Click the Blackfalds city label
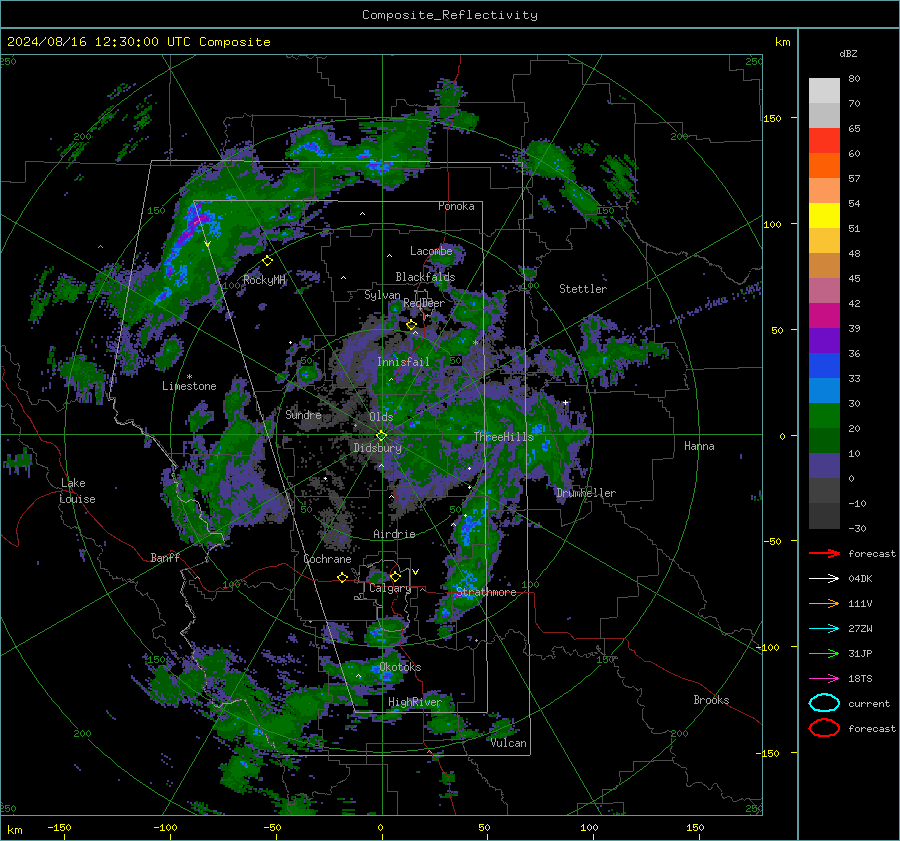 tap(425, 277)
